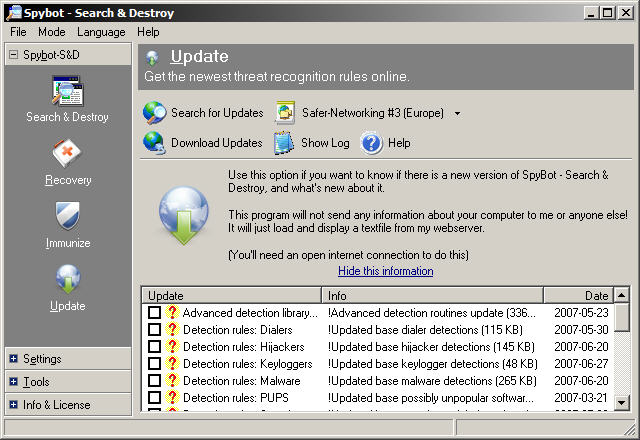This screenshot has width=640, height=440.
Task: Select the Updated base malware detections text
Action: point(432,380)
